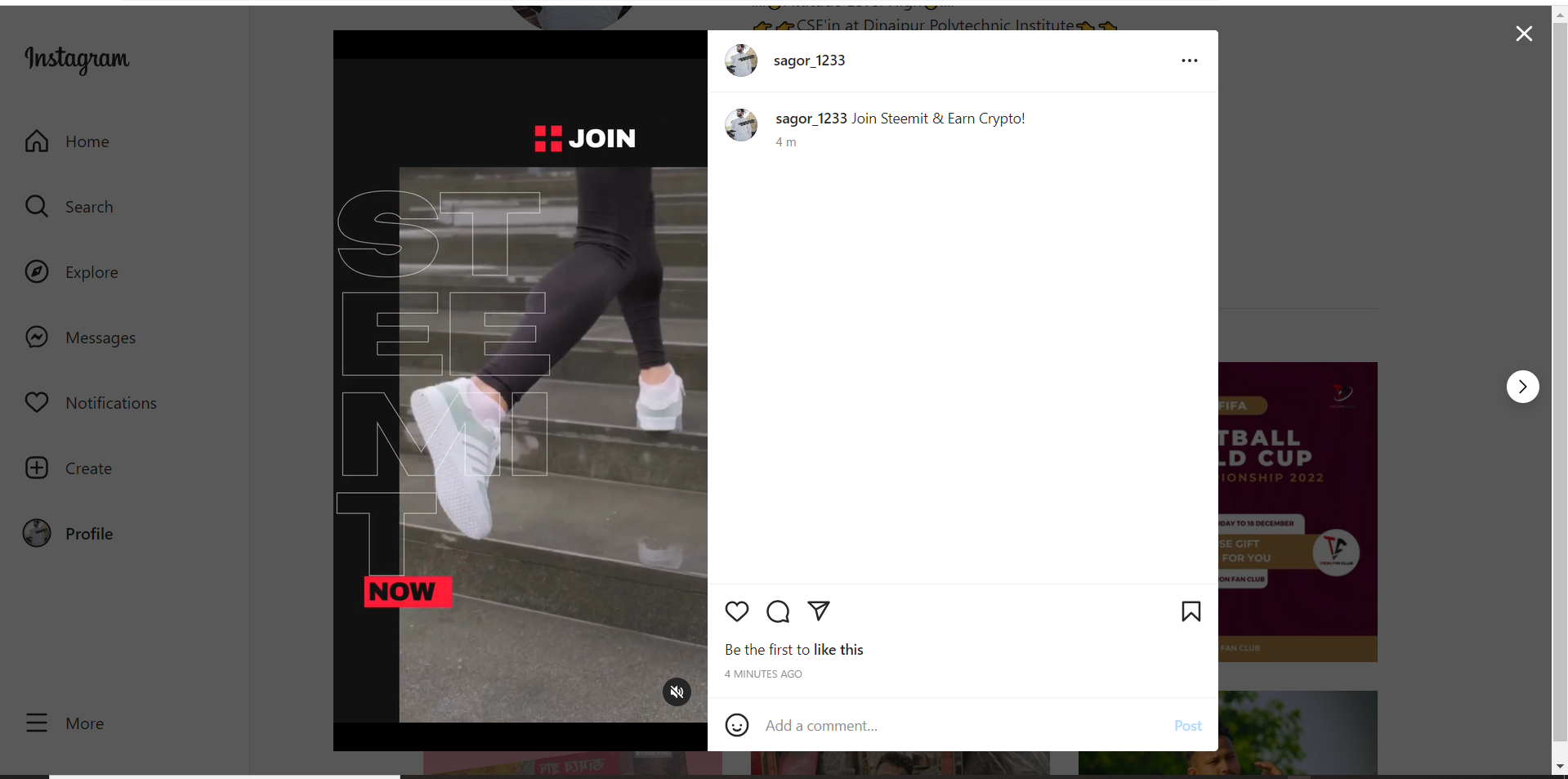Open the Explore page
The width and height of the screenshot is (1568, 779).
coord(72,272)
